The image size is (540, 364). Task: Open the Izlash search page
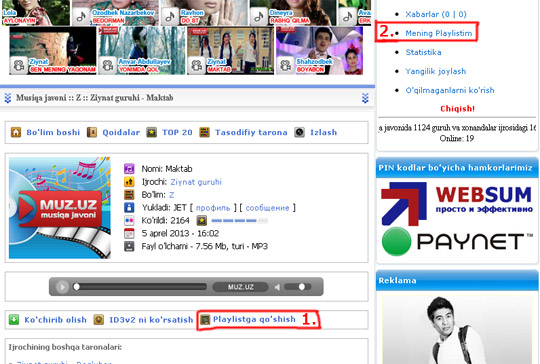click(x=323, y=133)
